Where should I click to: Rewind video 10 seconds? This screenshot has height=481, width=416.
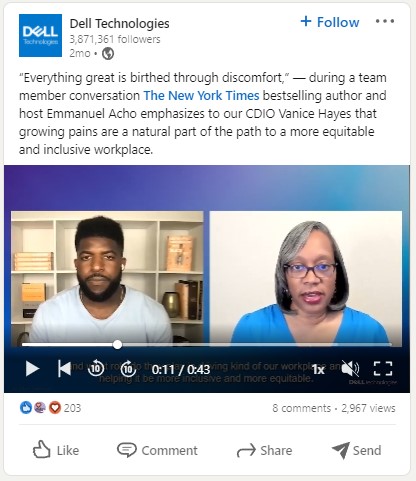96,368
